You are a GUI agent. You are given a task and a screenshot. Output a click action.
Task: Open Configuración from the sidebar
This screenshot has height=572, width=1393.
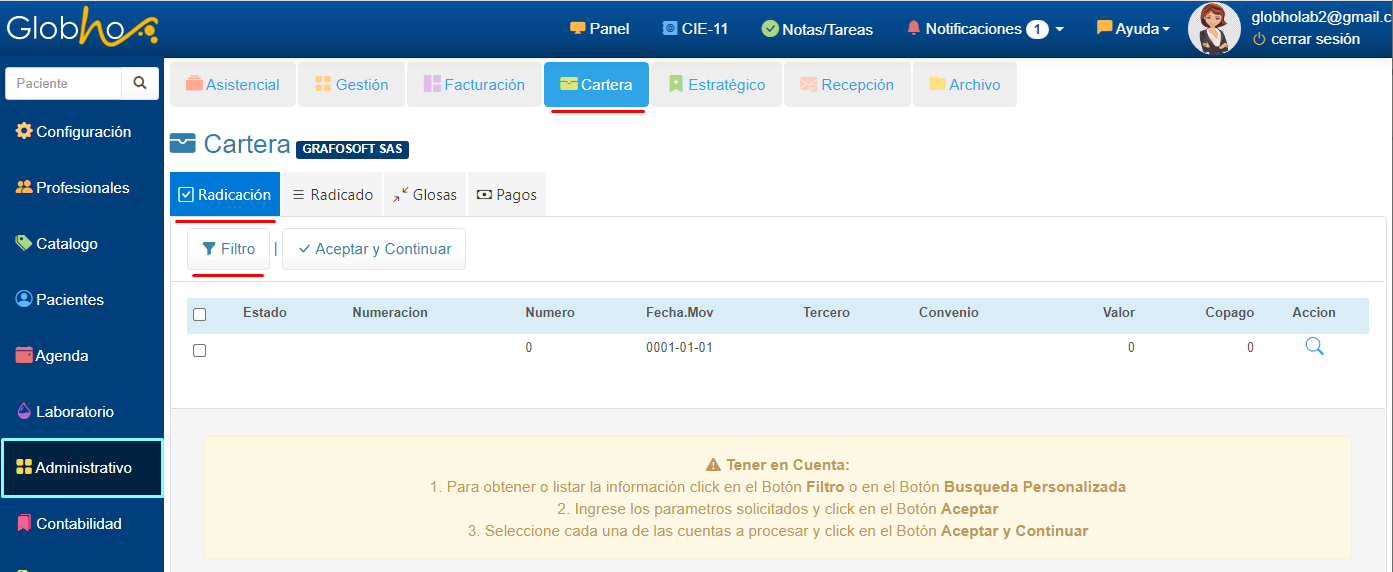pyautogui.click(x=82, y=132)
